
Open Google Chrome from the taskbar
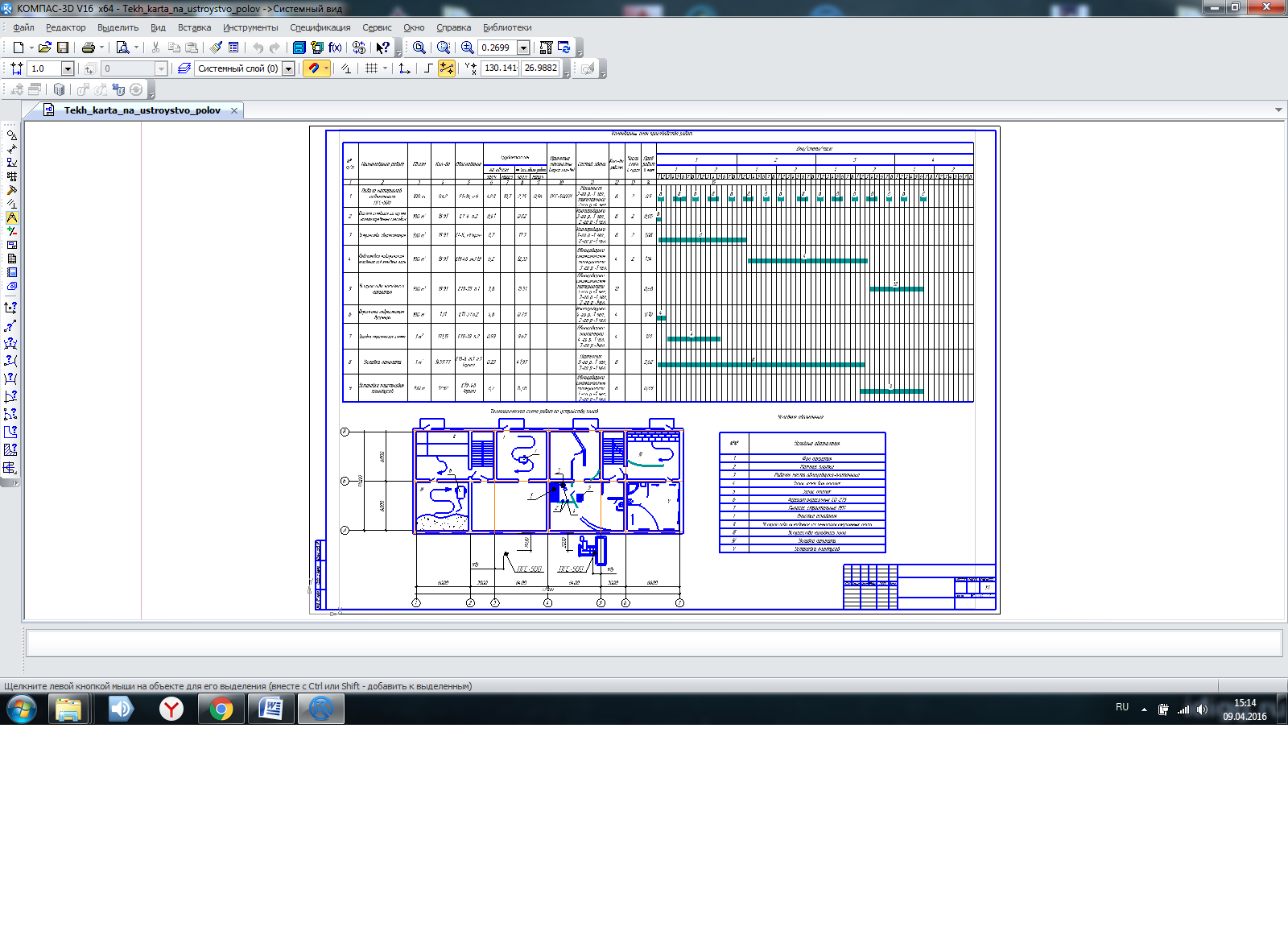coord(221,710)
